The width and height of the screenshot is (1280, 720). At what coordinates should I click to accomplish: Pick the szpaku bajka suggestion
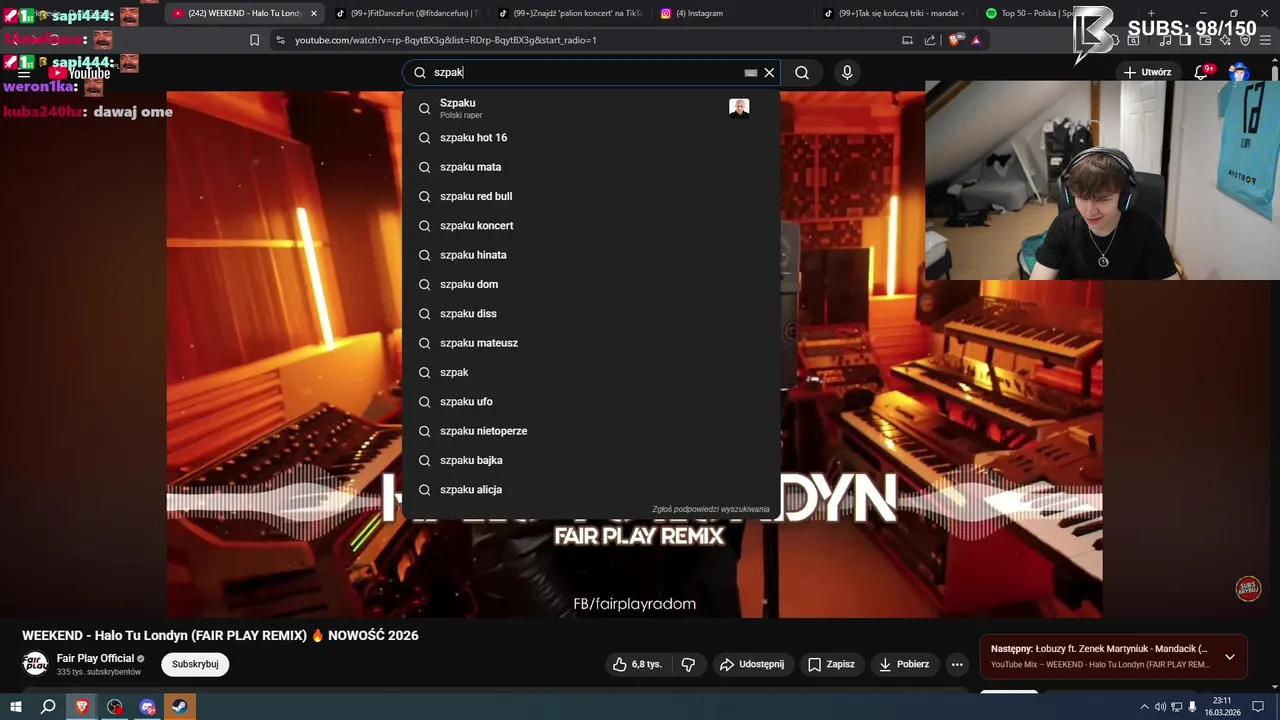point(591,460)
